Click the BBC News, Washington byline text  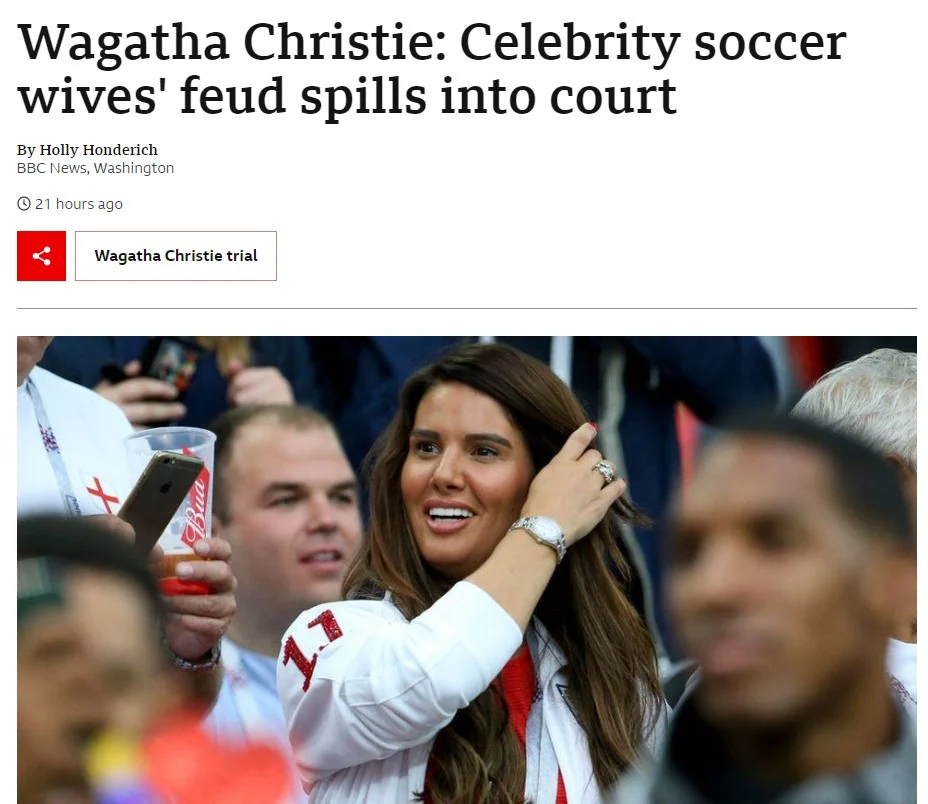point(95,168)
